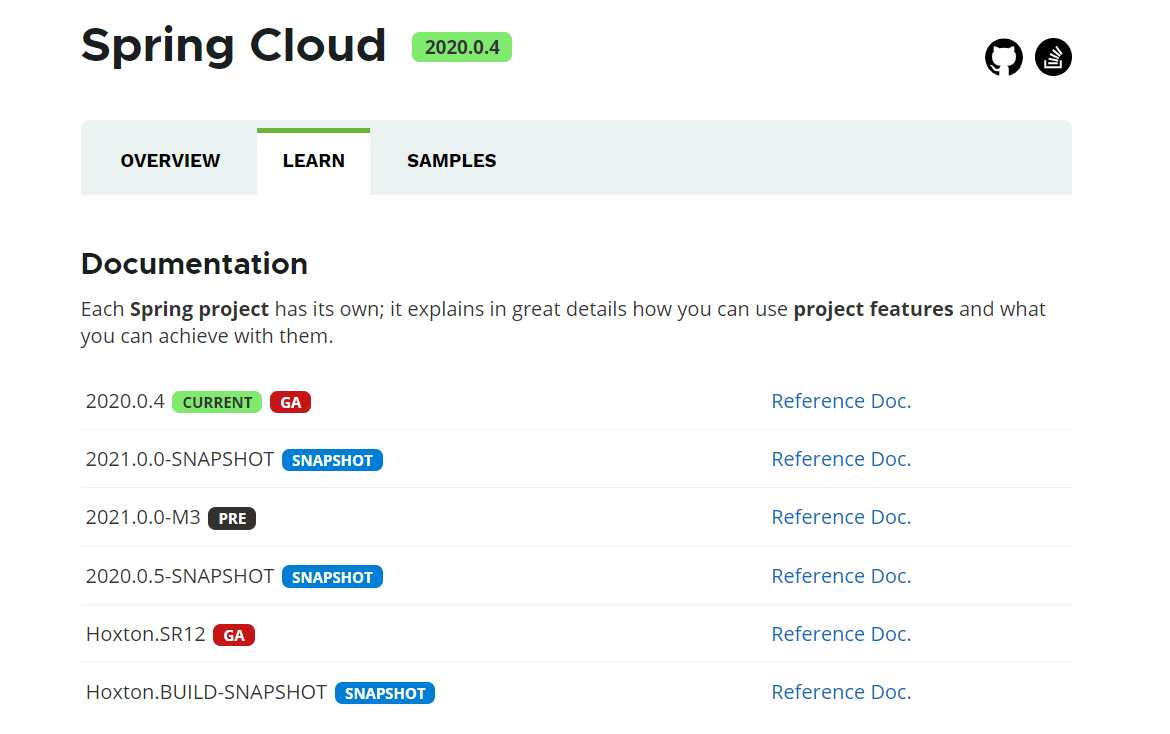Screen dimensions: 1170x734
Task: Click the GA badge beside Hoxton.SR12
Action: [234, 635]
